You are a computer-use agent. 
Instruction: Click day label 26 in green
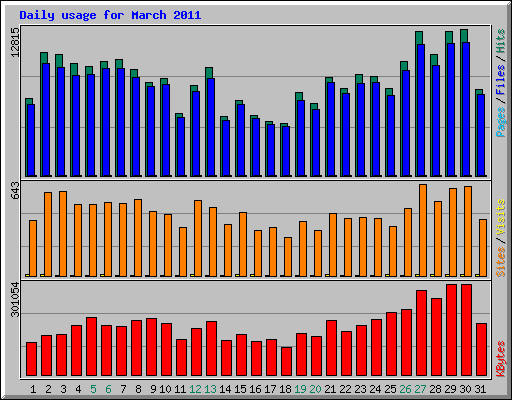[x=405, y=389]
